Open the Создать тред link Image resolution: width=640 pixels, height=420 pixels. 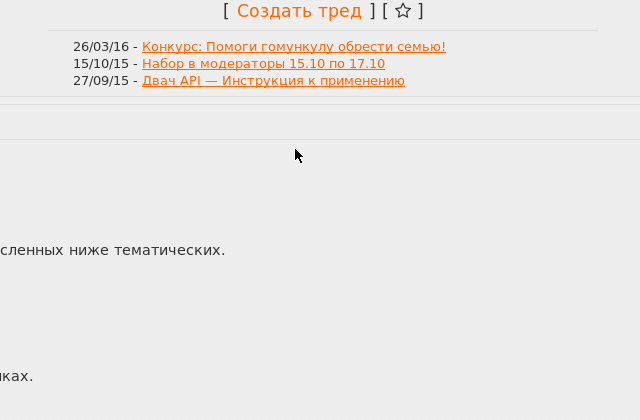[299, 11]
